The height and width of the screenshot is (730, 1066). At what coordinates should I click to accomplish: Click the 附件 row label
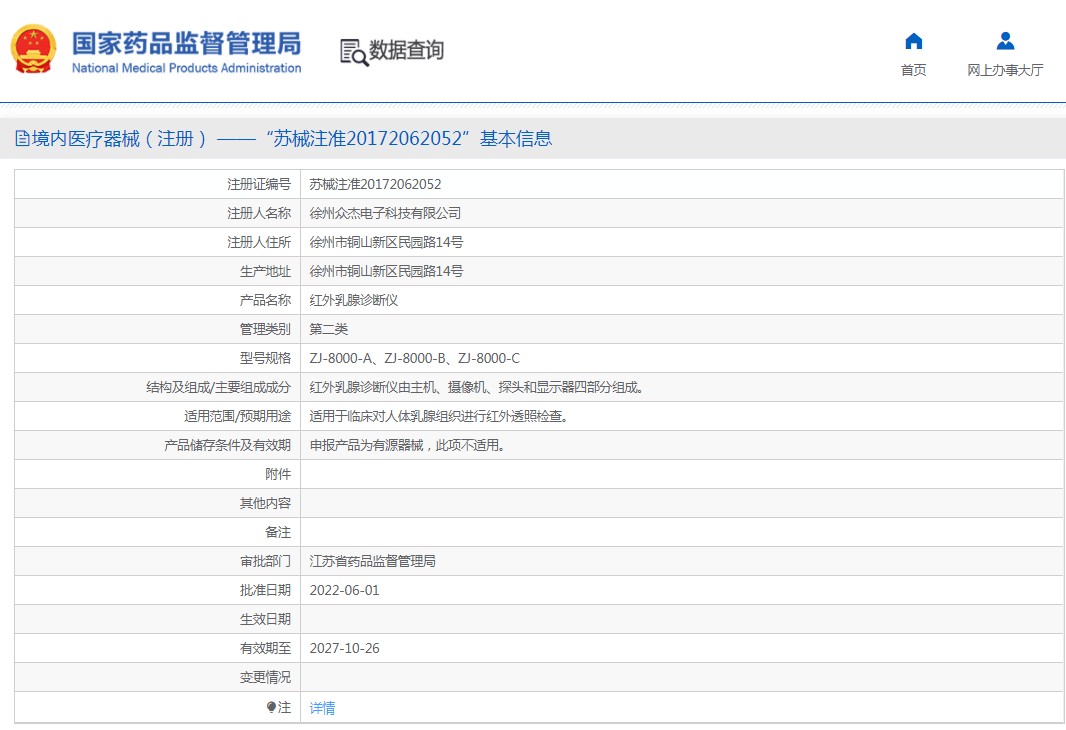click(x=278, y=474)
